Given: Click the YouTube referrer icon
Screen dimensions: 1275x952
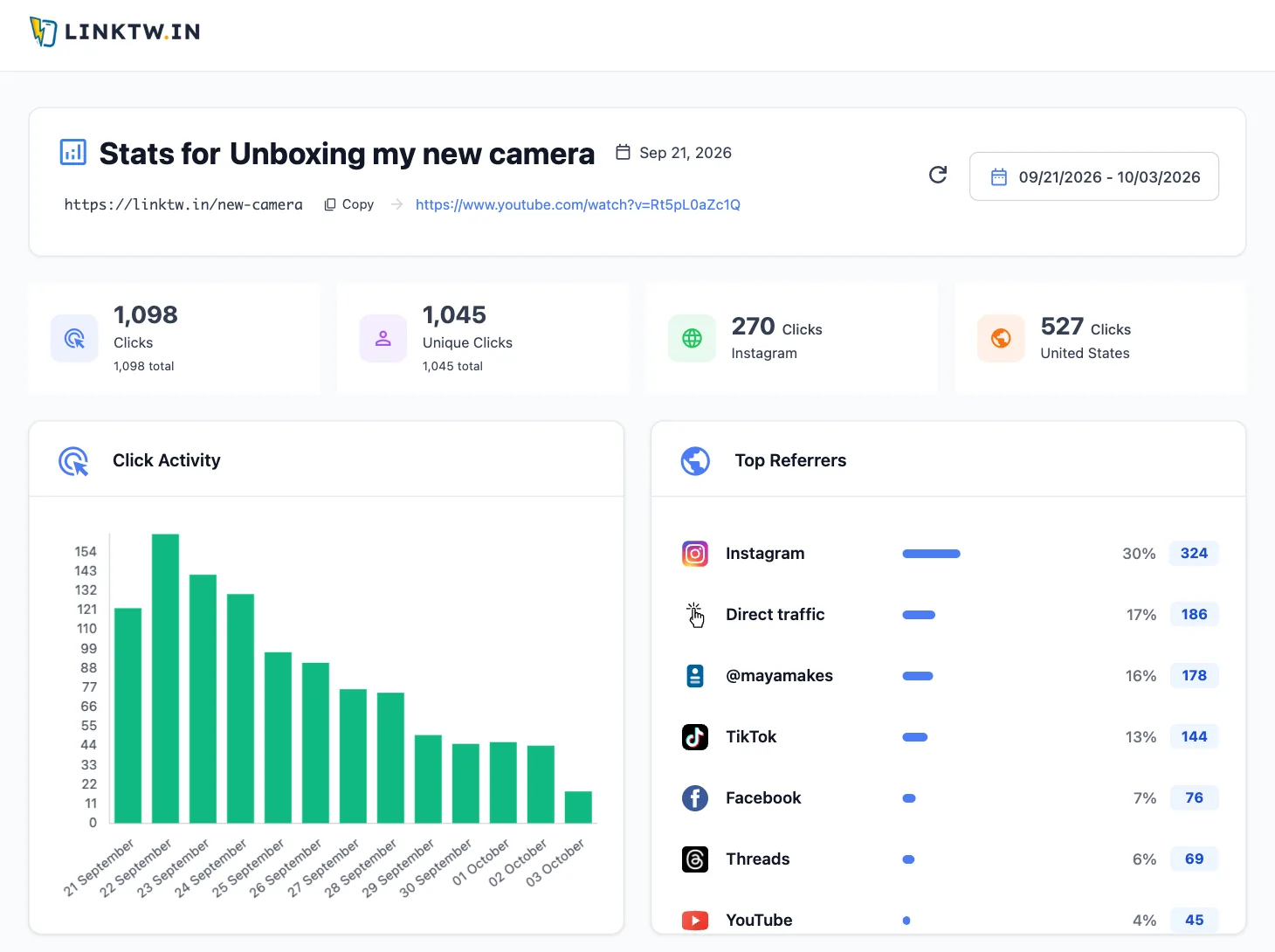Looking at the screenshot, I should coord(695,921).
